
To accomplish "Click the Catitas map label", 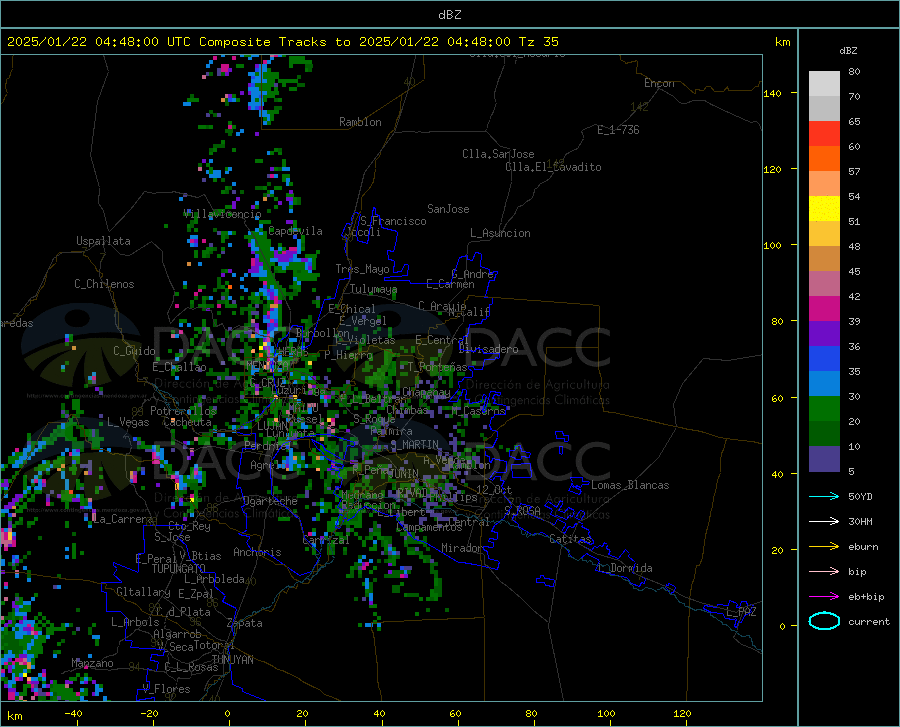I will (570, 539).
